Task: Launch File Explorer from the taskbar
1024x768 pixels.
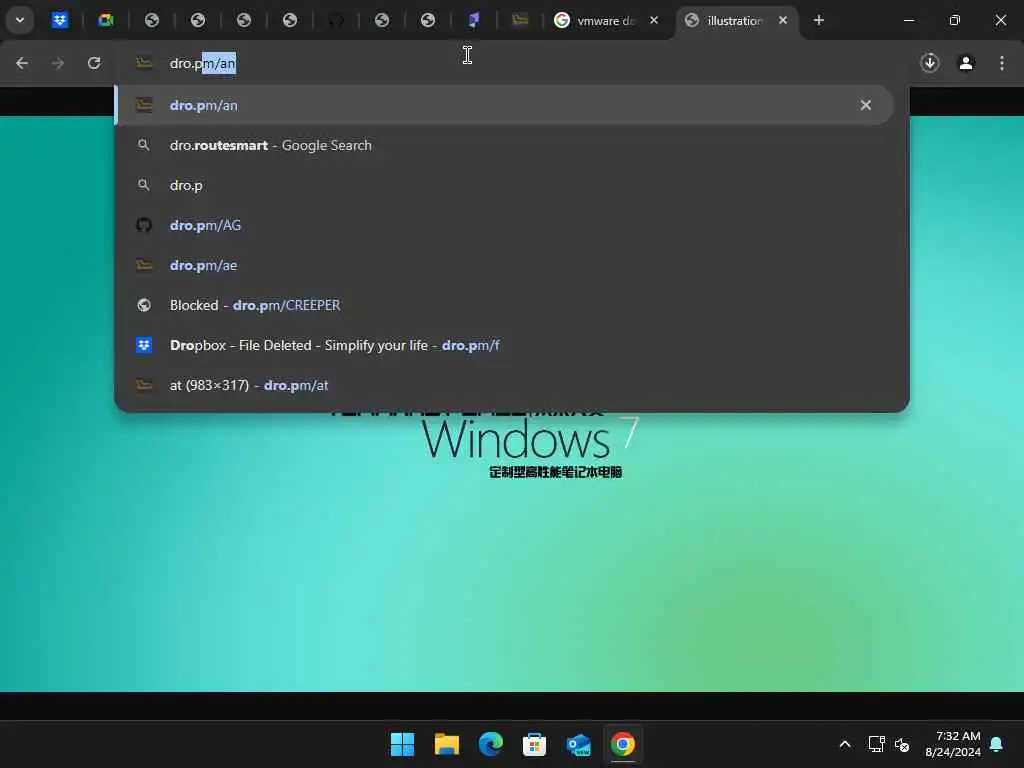Action: pyautogui.click(x=447, y=744)
